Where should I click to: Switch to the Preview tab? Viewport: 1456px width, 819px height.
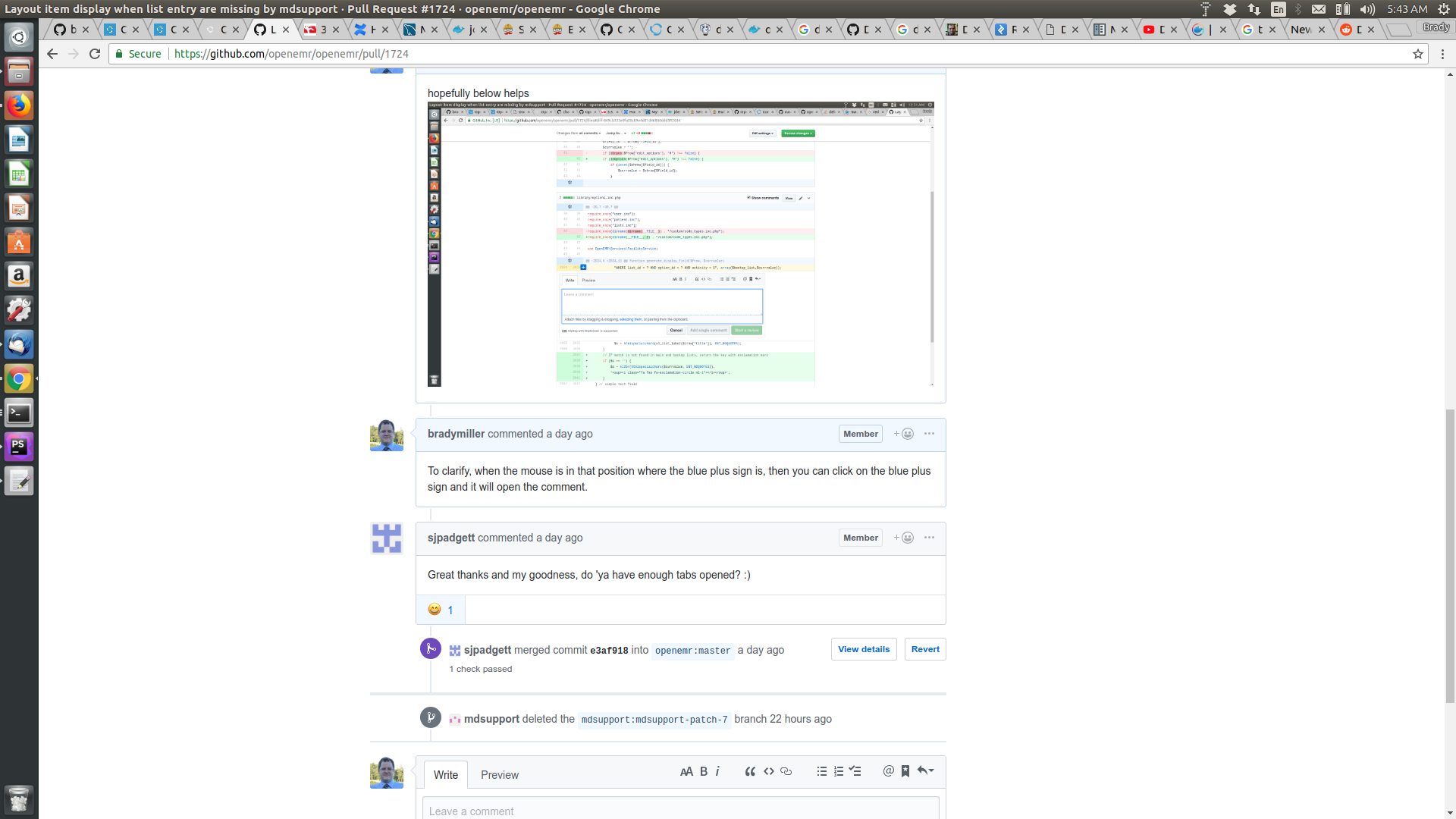click(x=499, y=774)
